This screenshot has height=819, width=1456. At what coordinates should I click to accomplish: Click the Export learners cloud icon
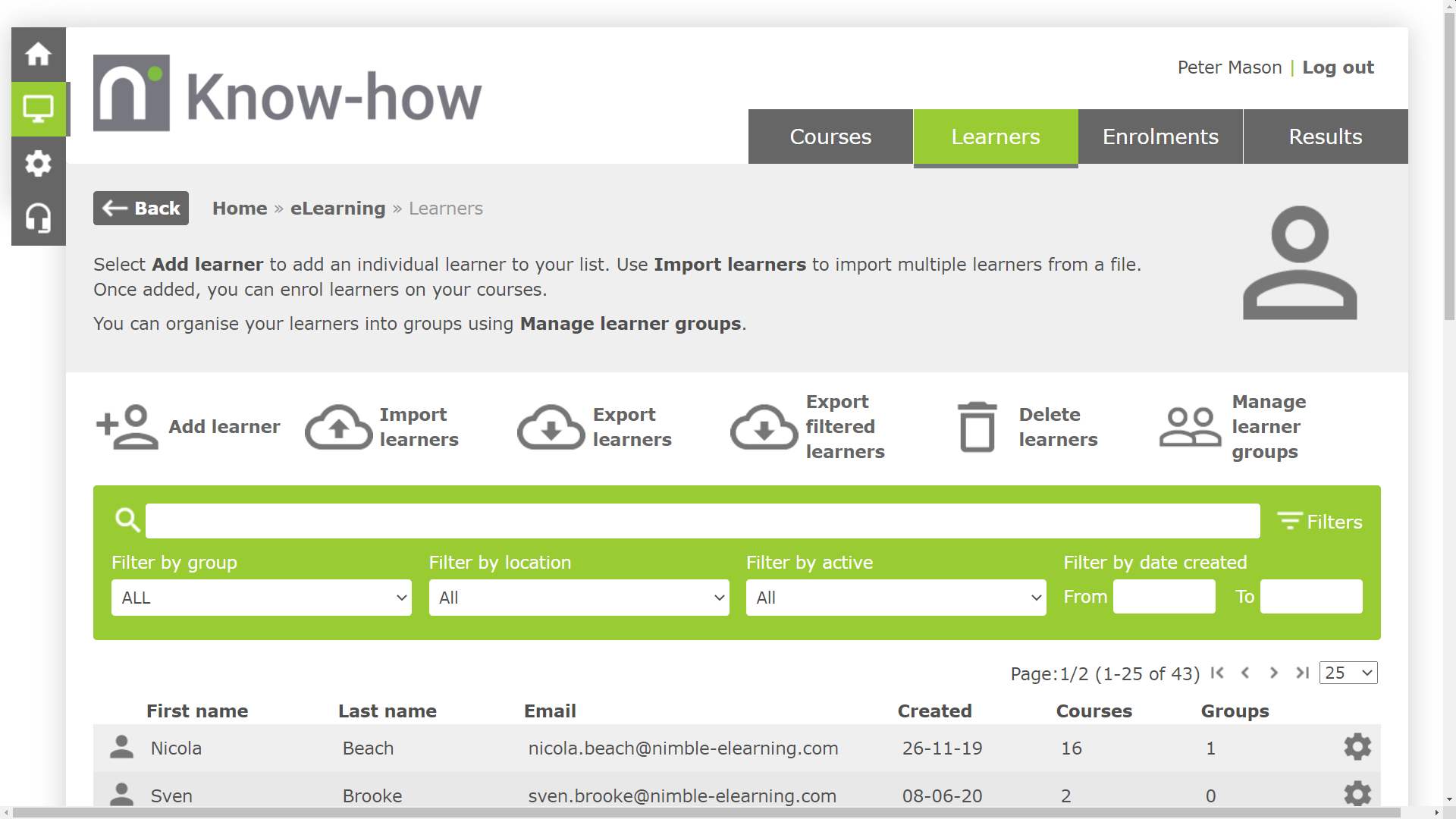point(550,427)
